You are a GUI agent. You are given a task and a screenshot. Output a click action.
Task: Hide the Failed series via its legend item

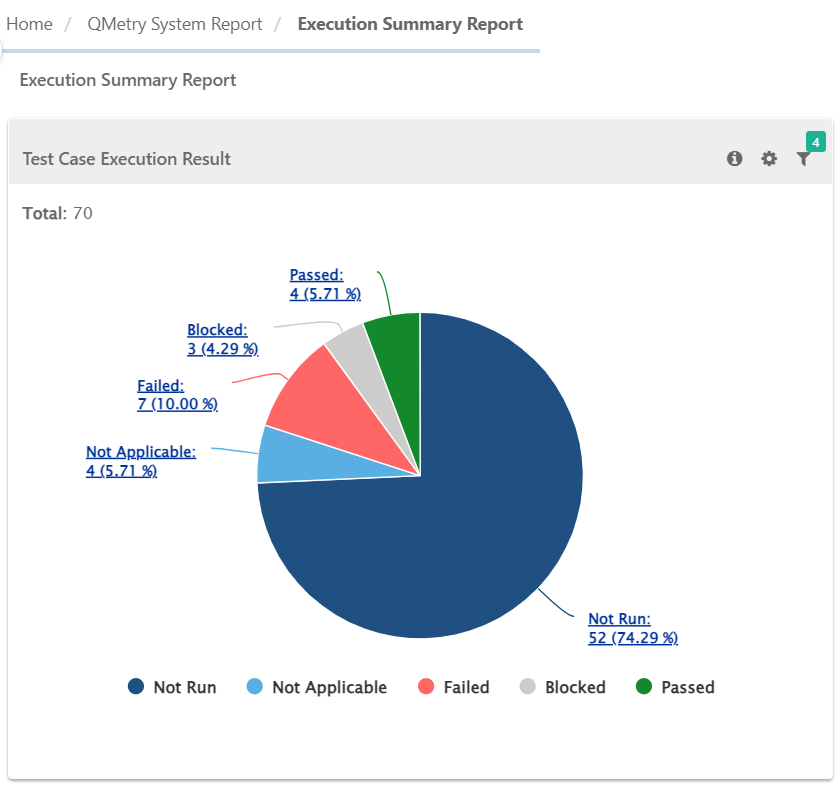click(453, 687)
